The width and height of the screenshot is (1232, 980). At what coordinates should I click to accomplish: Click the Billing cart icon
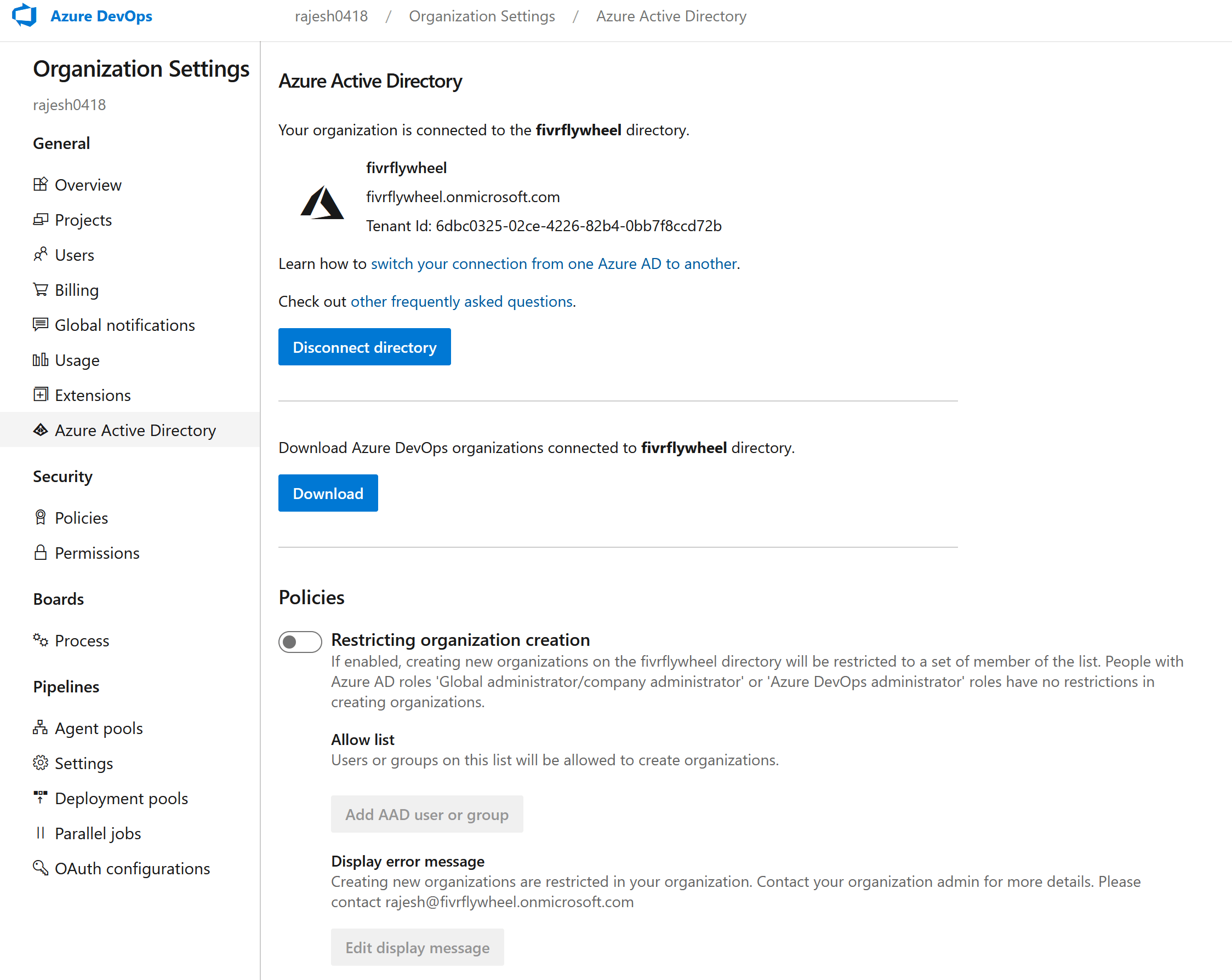pos(40,290)
